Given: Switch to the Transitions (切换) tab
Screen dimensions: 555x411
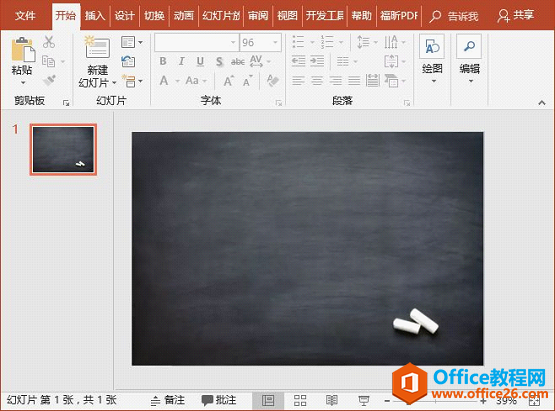Looking at the screenshot, I should click(154, 16).
